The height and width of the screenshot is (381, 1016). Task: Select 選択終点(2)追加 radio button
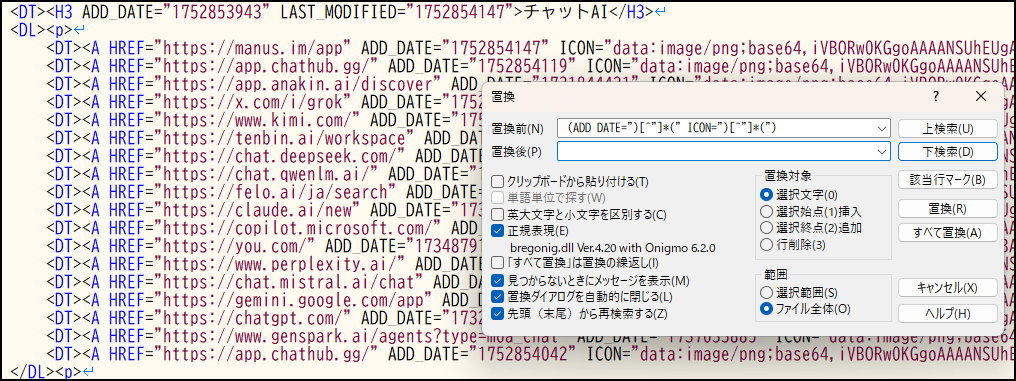click(x=767, y=227)
